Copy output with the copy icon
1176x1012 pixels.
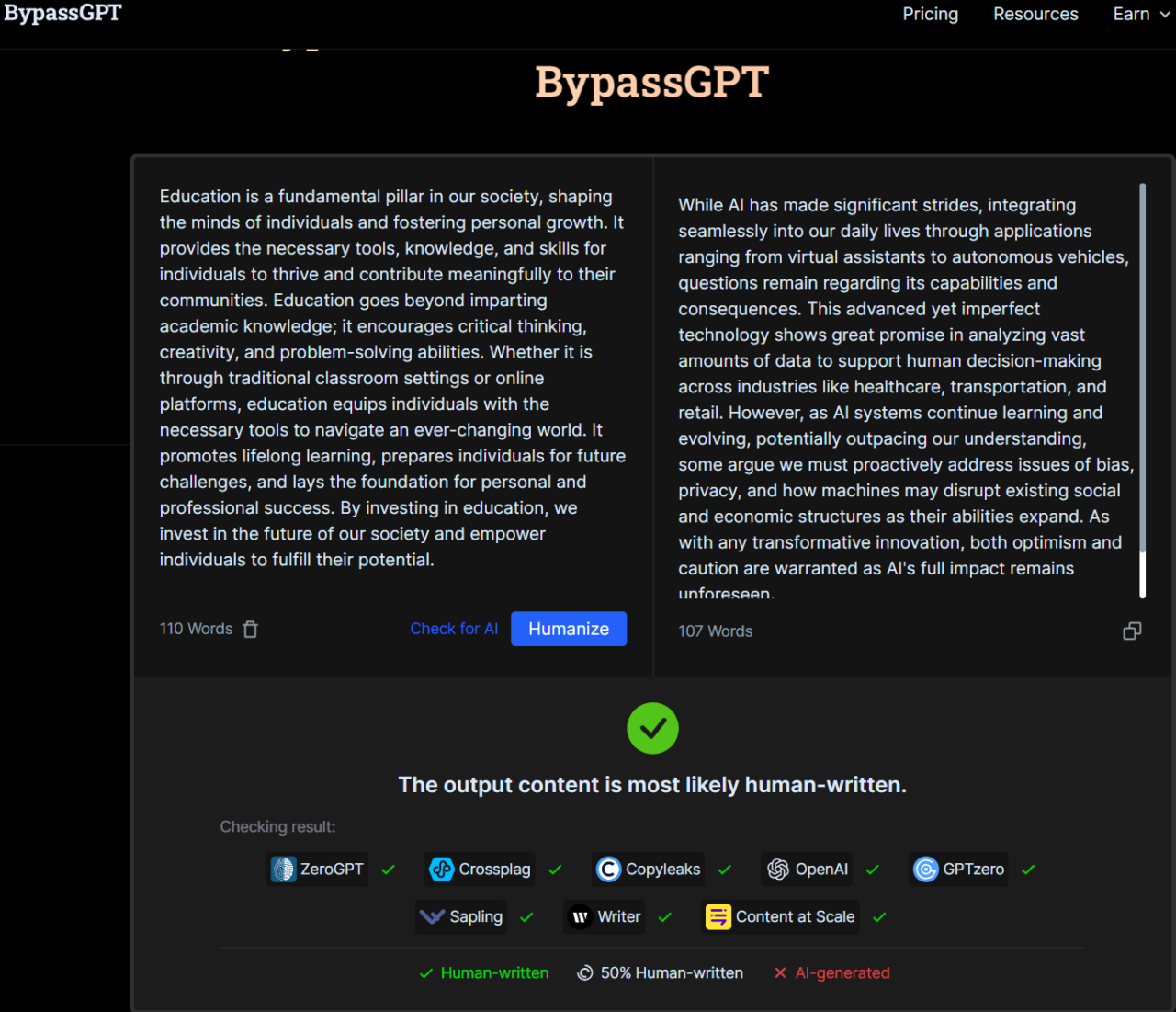(x=1132, y=631)
